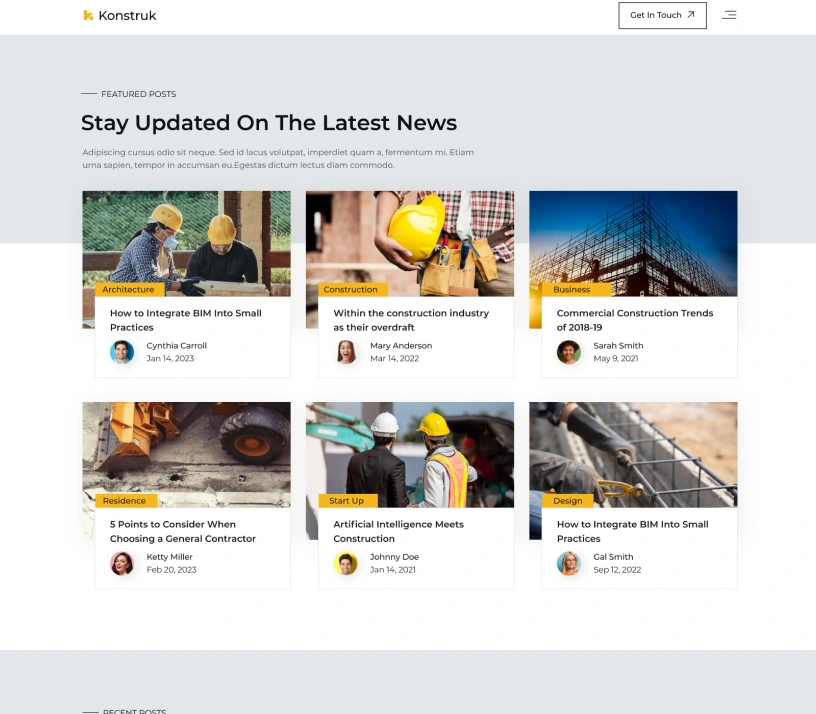Click Ketty Miller's avatar

point(122,563)
